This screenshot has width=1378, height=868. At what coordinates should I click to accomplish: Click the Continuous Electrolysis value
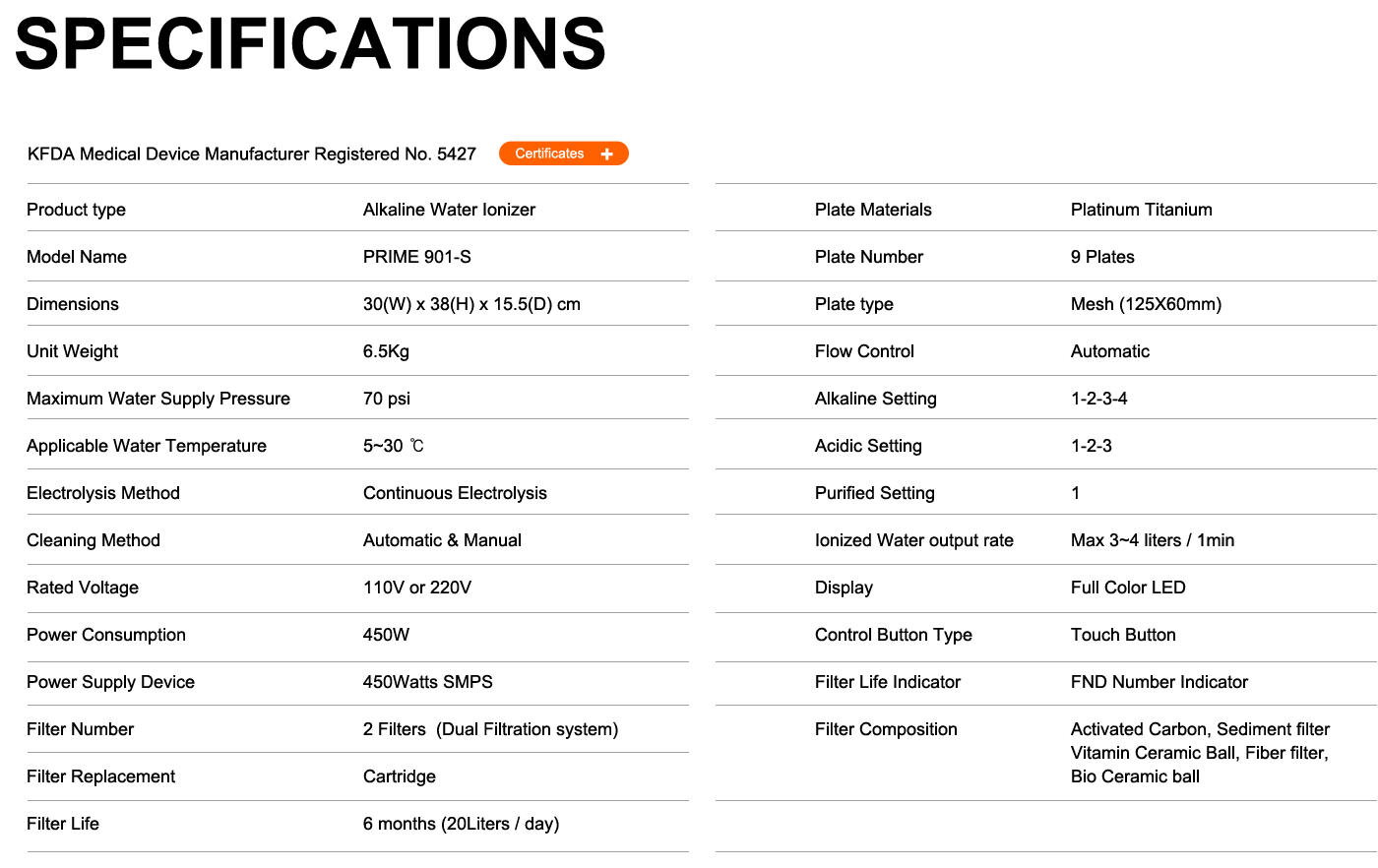point(455,493)
